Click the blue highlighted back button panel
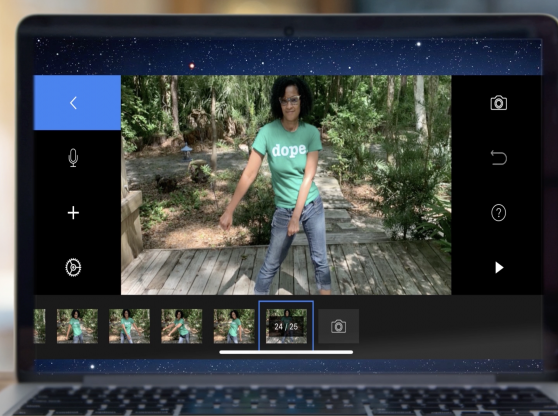558x416 pixels. (77, 102)
